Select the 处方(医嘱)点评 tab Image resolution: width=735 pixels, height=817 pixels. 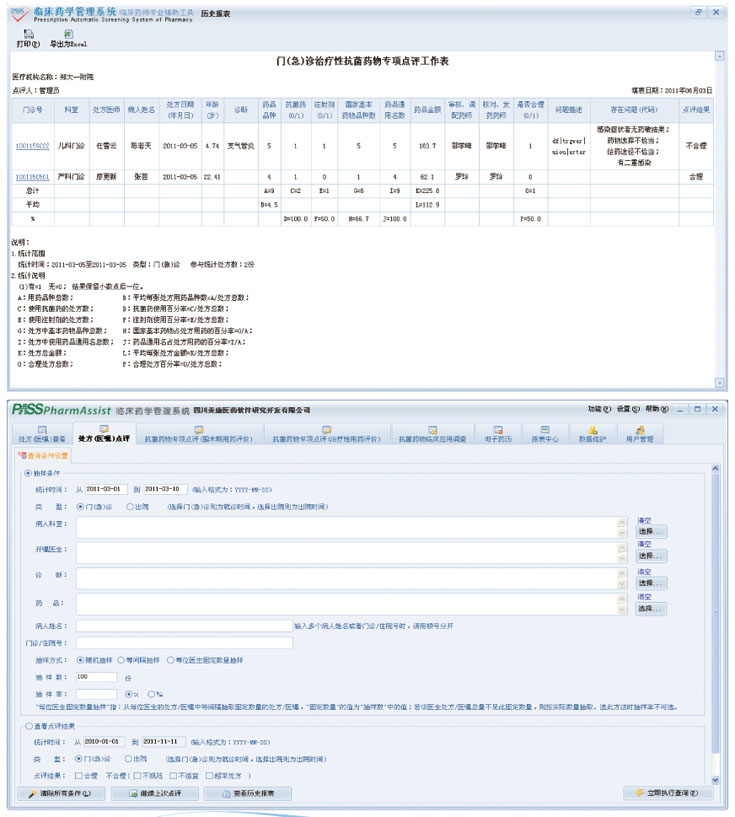[x=104, y=435]
